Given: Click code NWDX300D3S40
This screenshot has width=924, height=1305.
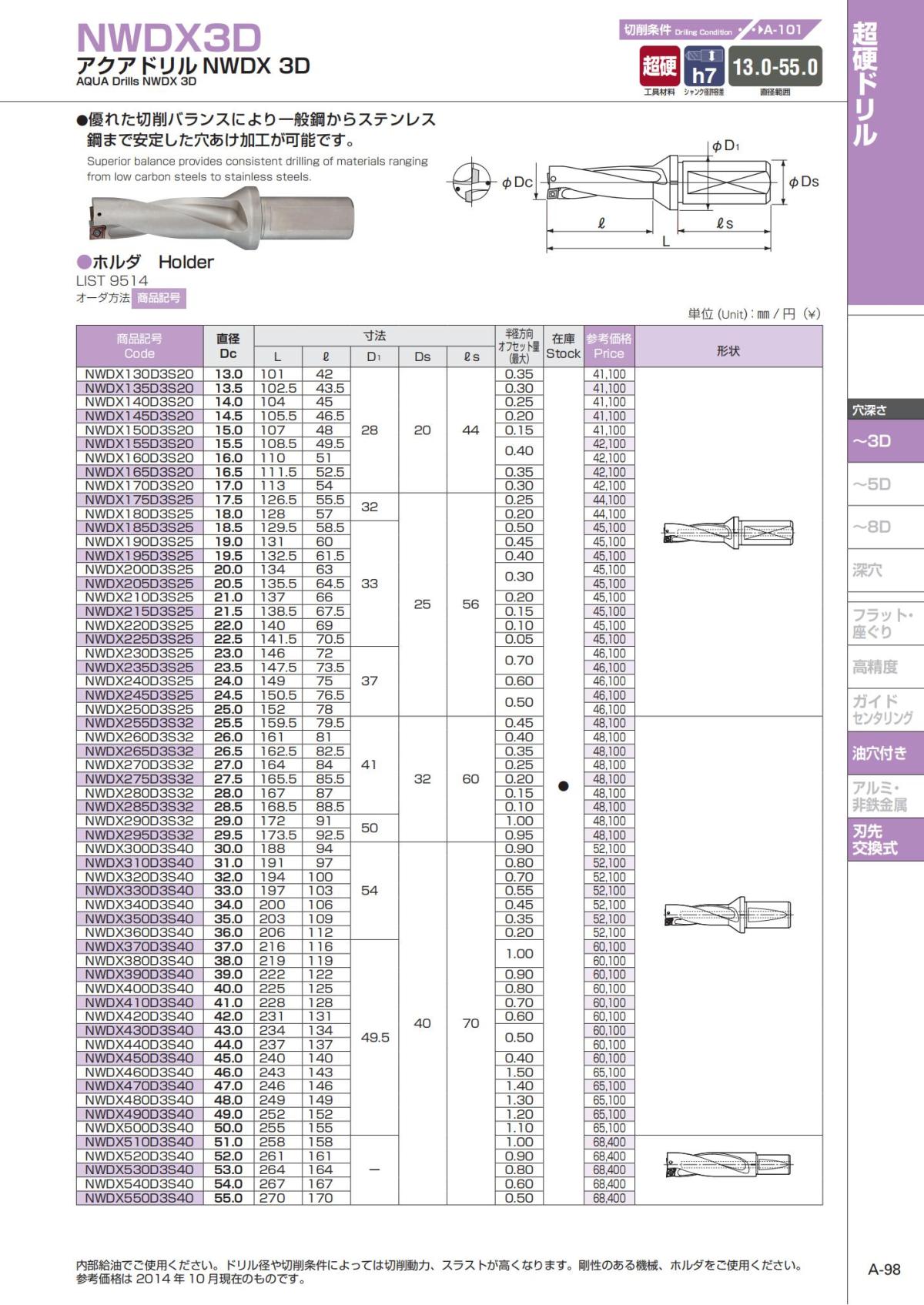Looking at the screenshot, I should click(139, 848).
